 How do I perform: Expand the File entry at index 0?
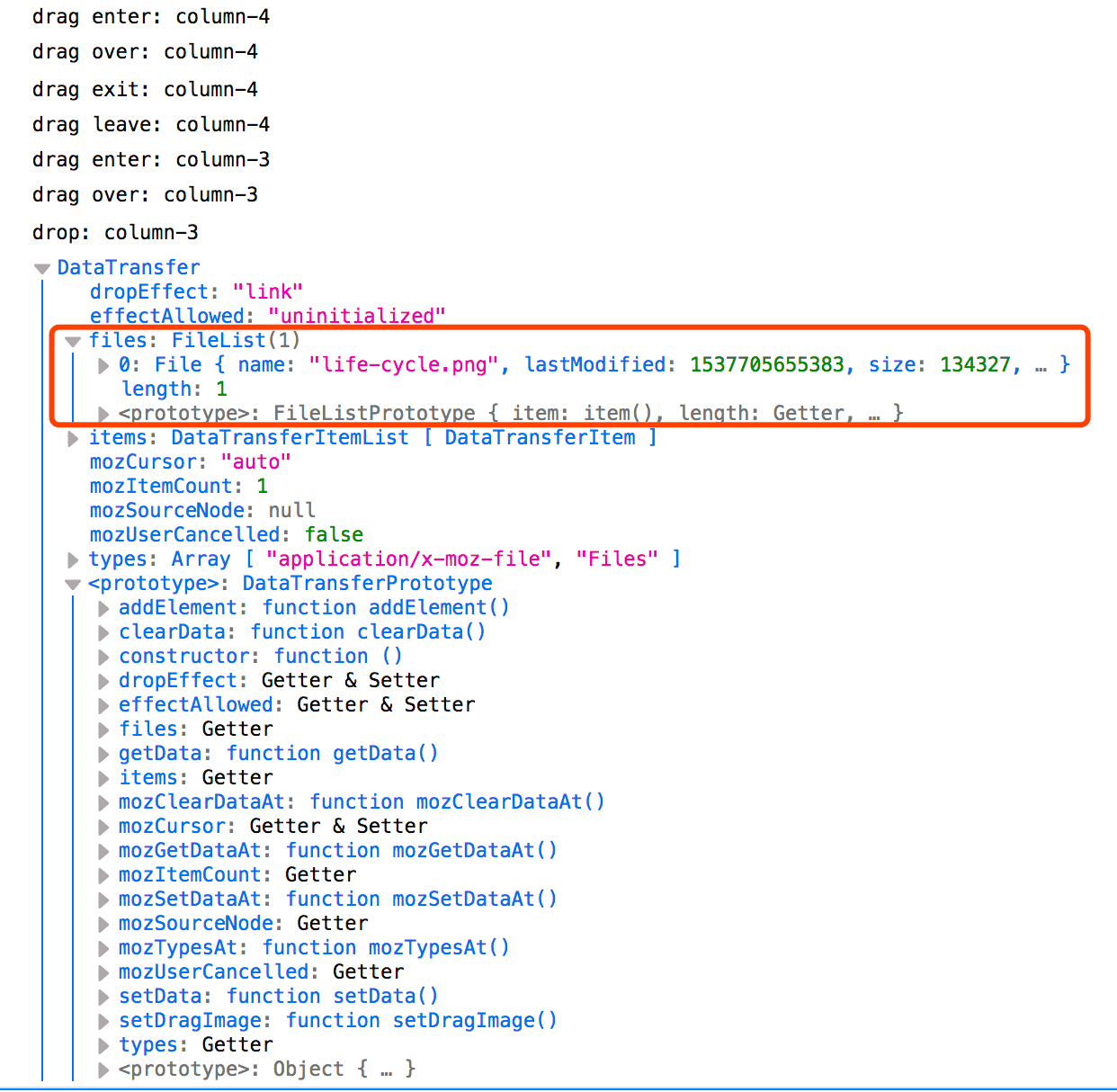pyautogui.click(x=103, y=365)
